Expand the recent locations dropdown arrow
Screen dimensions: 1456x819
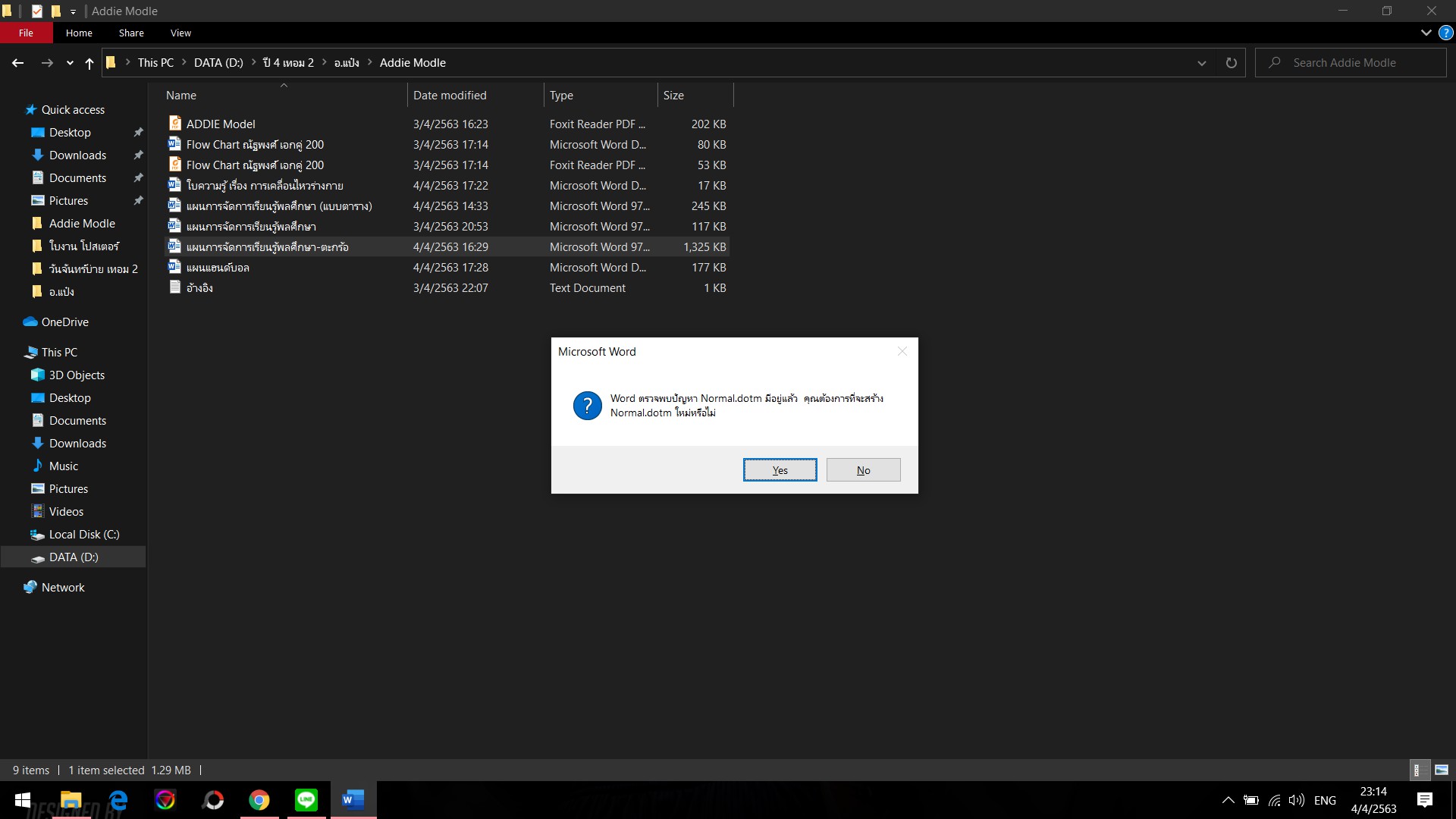(x=70, y=63)
